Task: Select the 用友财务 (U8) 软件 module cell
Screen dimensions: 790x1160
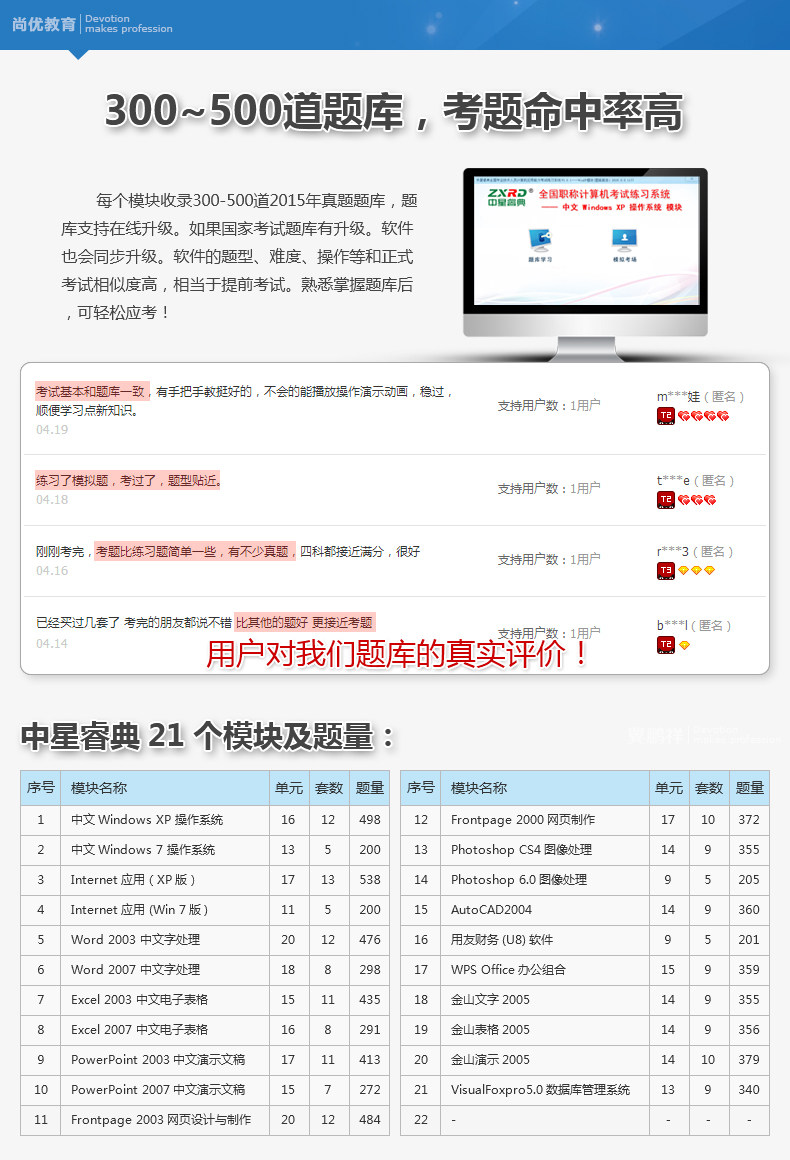Action: tap(545, 940)
